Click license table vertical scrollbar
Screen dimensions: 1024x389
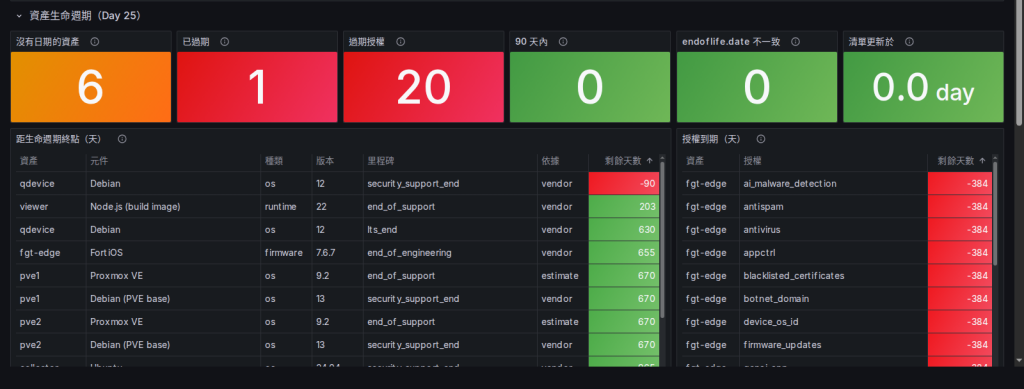click(x=995, y=213)
